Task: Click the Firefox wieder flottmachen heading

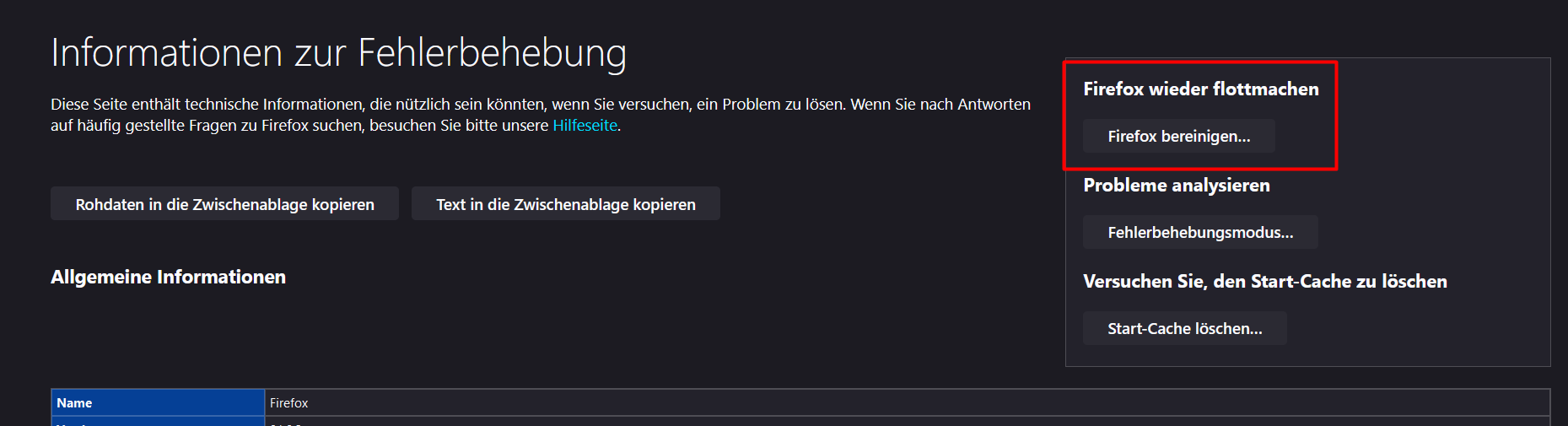Action: coord(1200,89)
